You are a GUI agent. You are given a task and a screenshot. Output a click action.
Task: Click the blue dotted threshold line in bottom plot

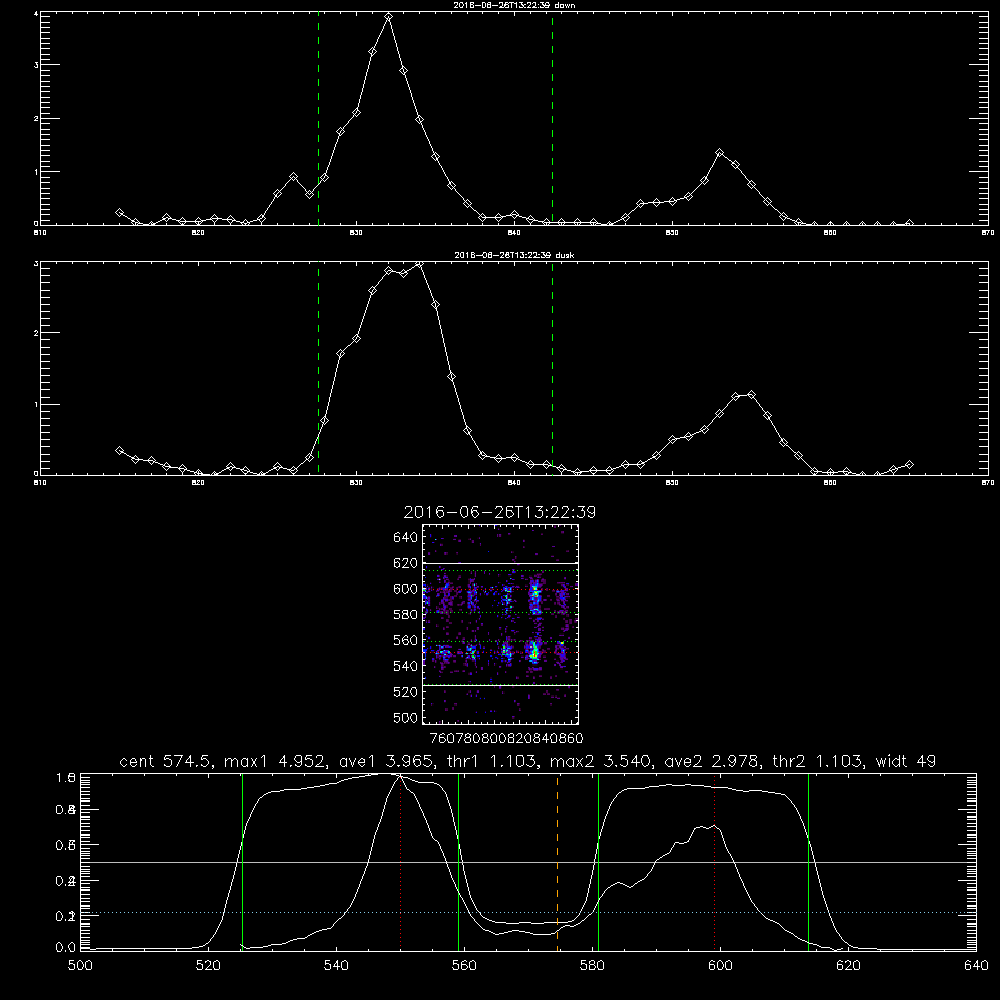(x=528, y=913)
